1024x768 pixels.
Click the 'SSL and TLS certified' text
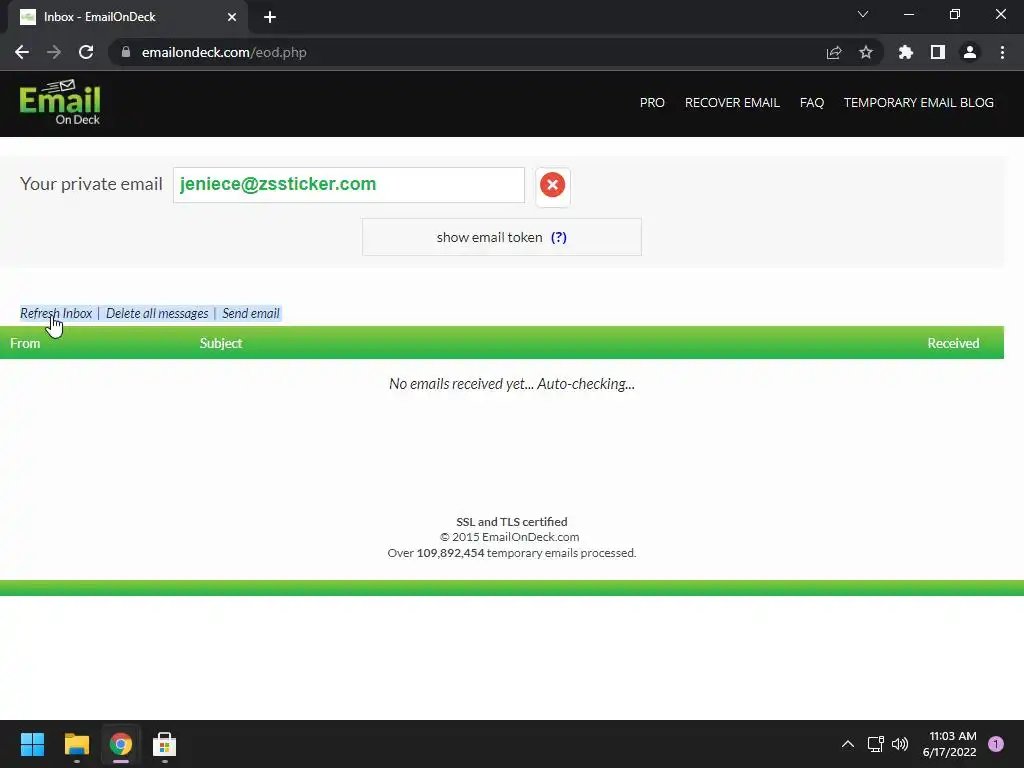(x=511, y=522)
